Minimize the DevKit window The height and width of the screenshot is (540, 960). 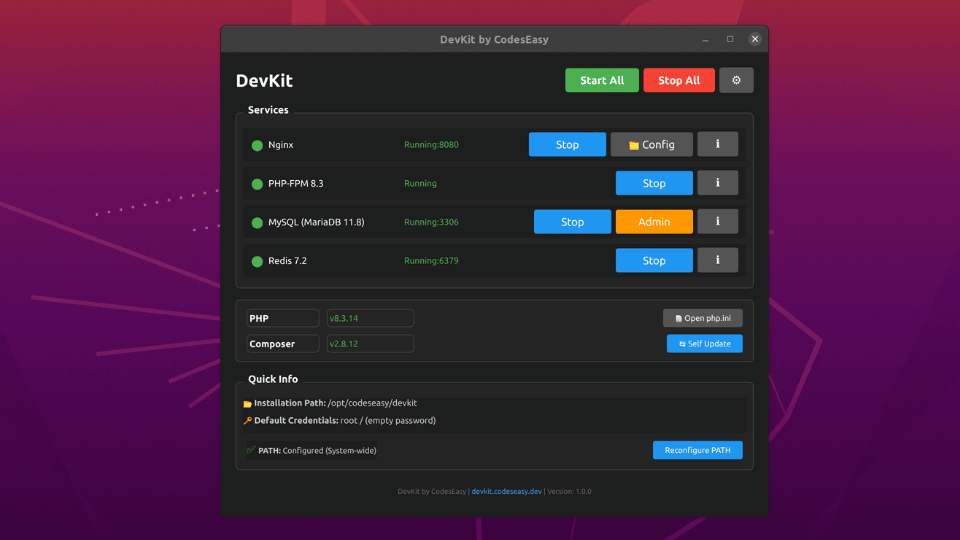705,39
